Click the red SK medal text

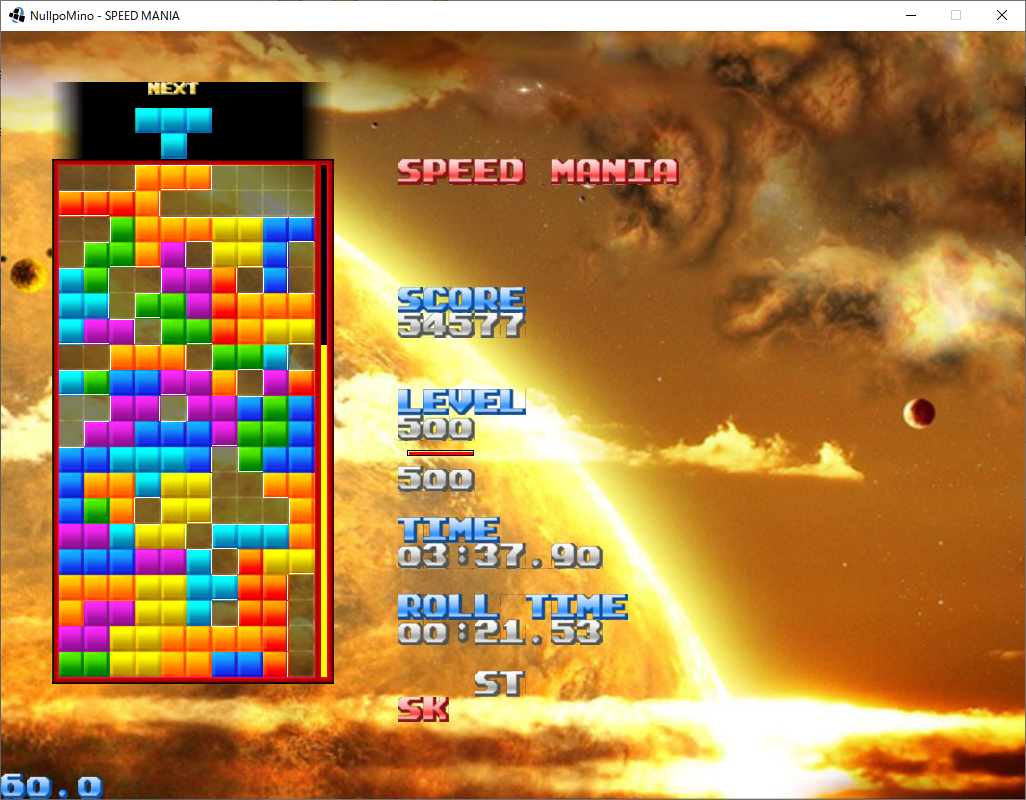423,709
